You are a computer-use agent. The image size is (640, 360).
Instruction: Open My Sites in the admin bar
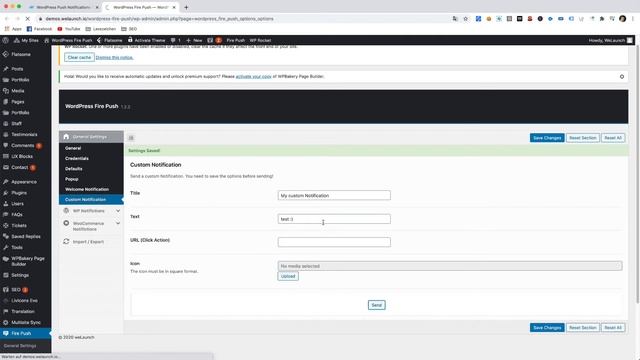(x=26, y=40)
